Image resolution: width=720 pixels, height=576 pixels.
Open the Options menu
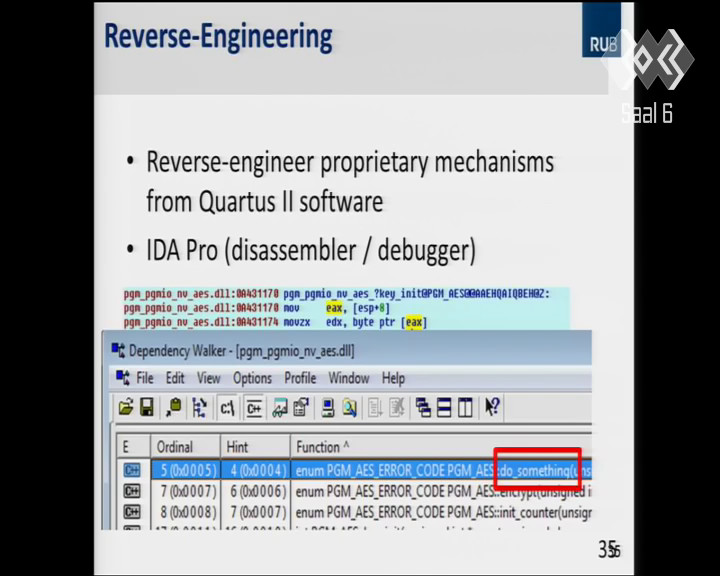252,378
